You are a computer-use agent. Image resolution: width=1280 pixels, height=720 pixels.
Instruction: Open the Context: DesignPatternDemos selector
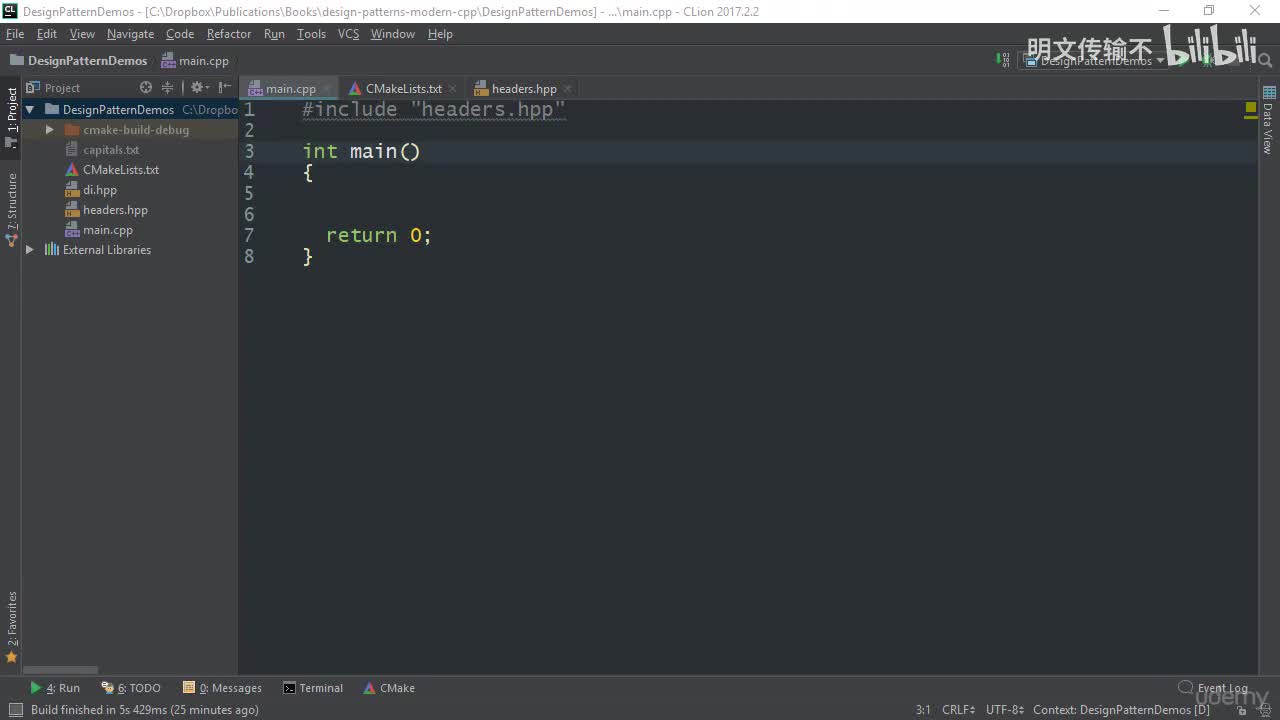coord(1121,710)
